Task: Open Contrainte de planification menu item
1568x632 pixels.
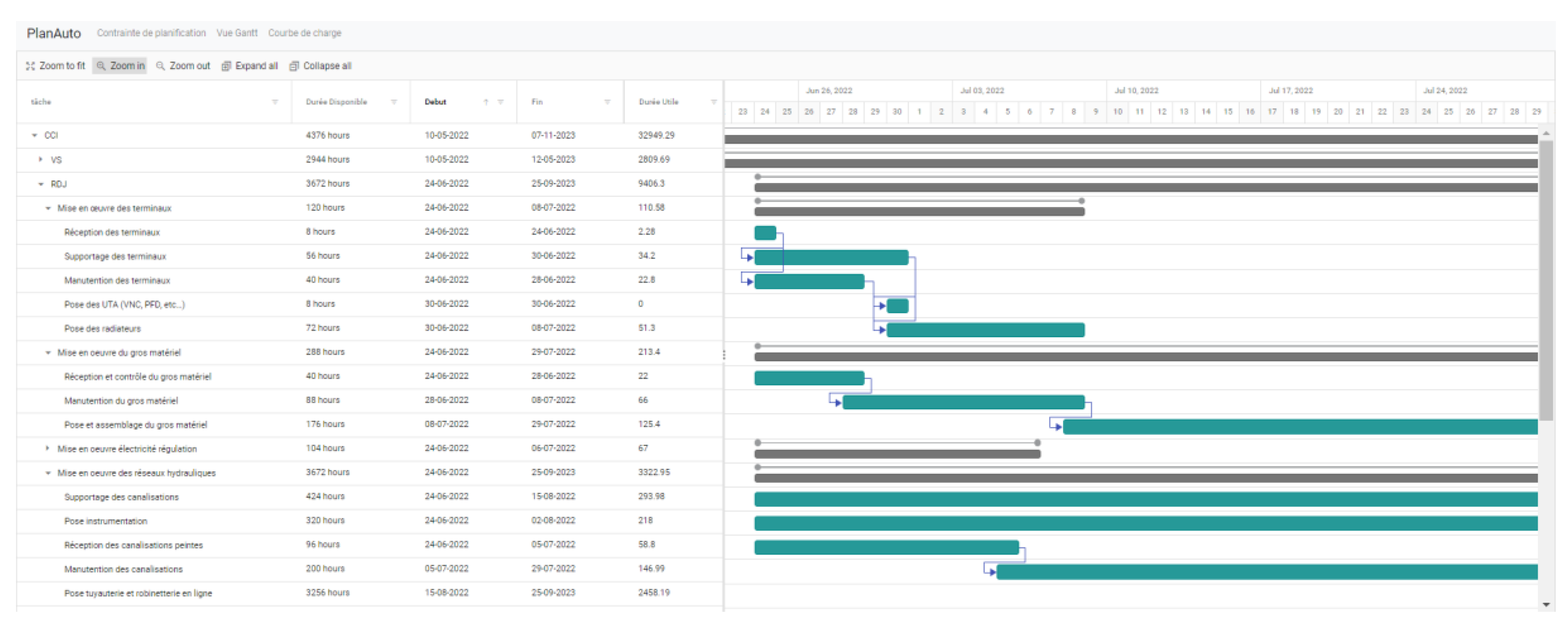Action: 151,33
